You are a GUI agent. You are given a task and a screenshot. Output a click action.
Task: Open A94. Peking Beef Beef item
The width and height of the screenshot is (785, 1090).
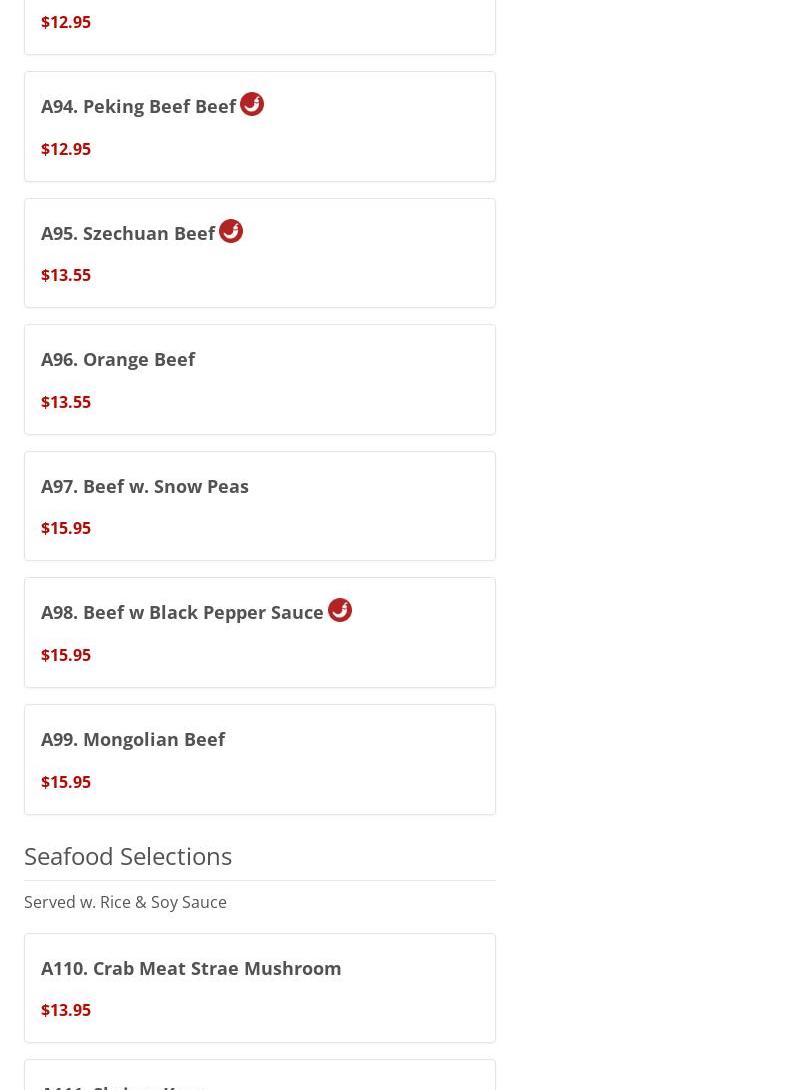260,127
